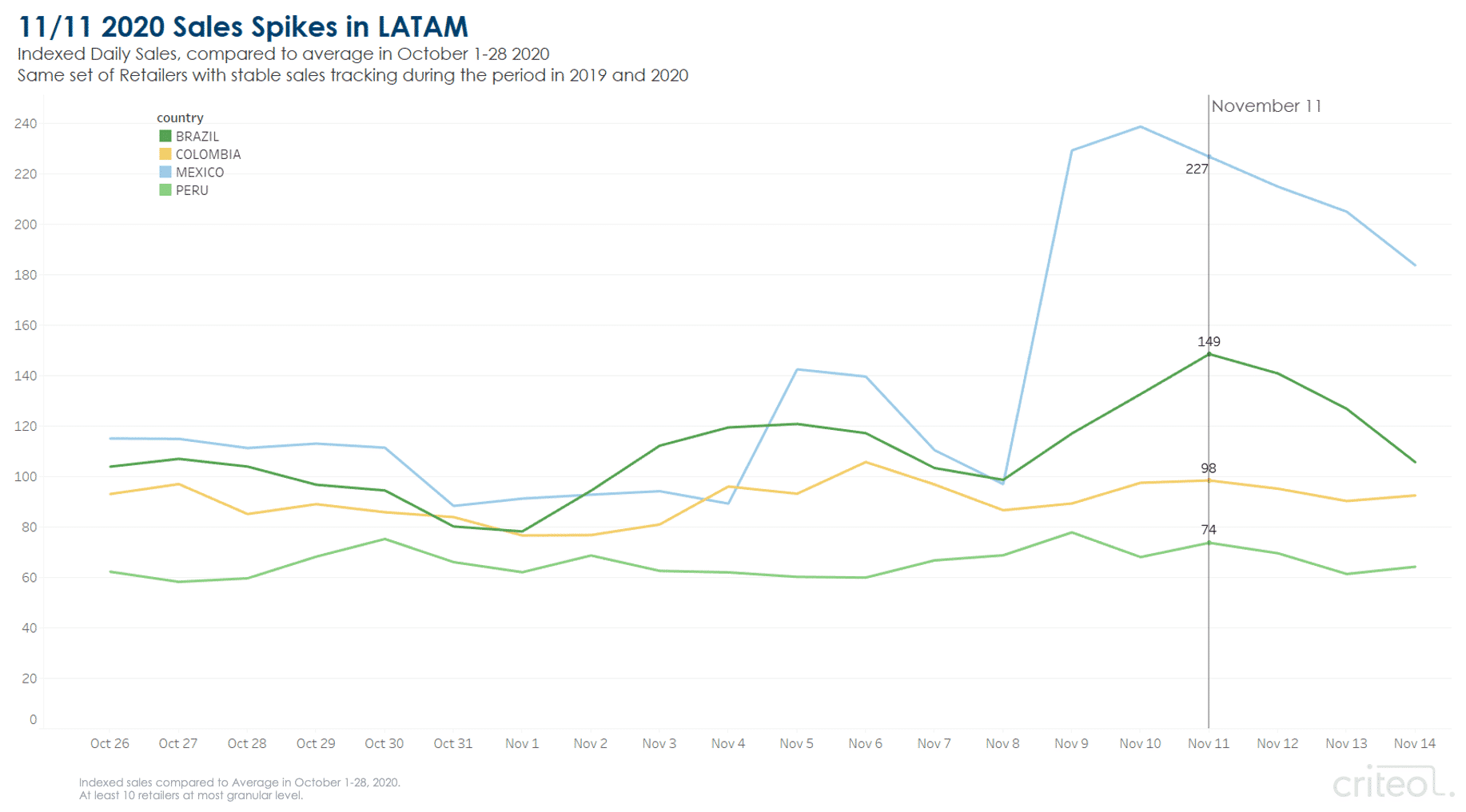This screenshot has height=812, width=1466.
Task: Click the 74 data label on Peru line
Action: point(1209,530)
